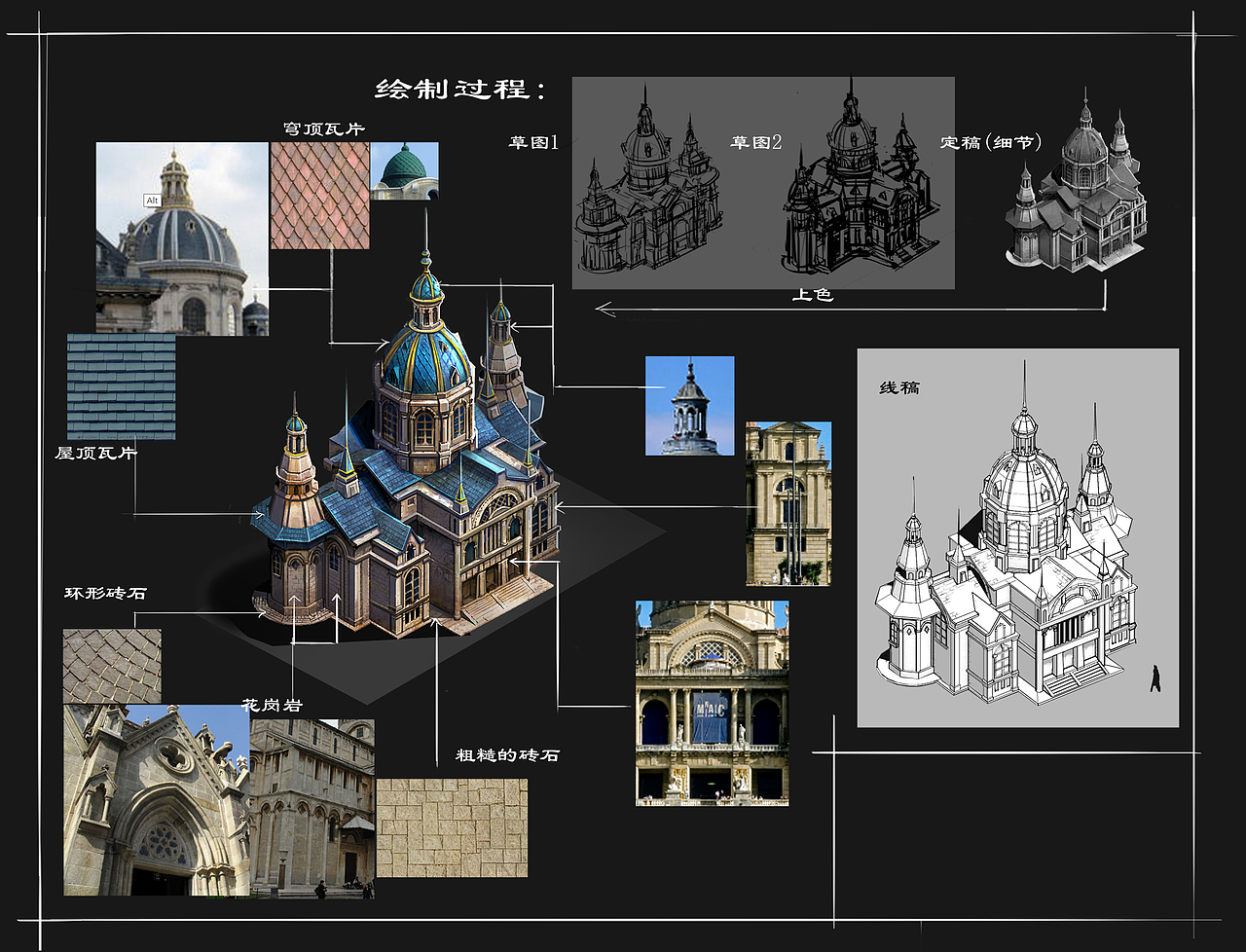
Task: Select the rough tan brick texture
Action: pyautogui.click(x=452, y=827)
